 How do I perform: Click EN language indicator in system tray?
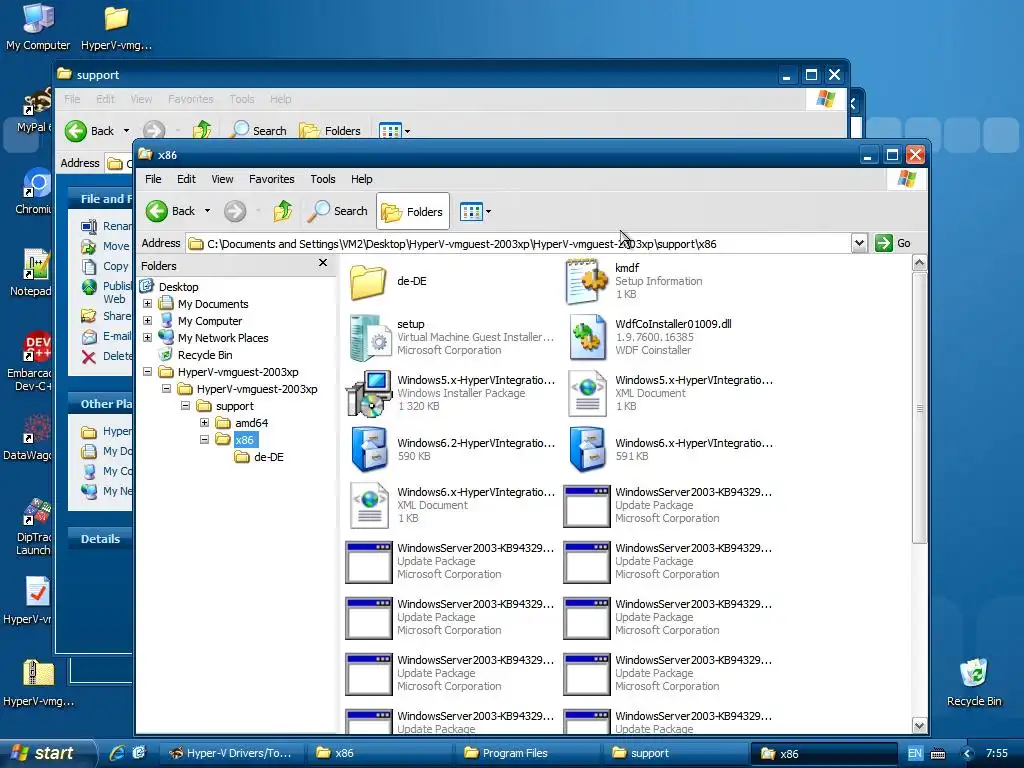pyautogui.click(x=915, y=753)
